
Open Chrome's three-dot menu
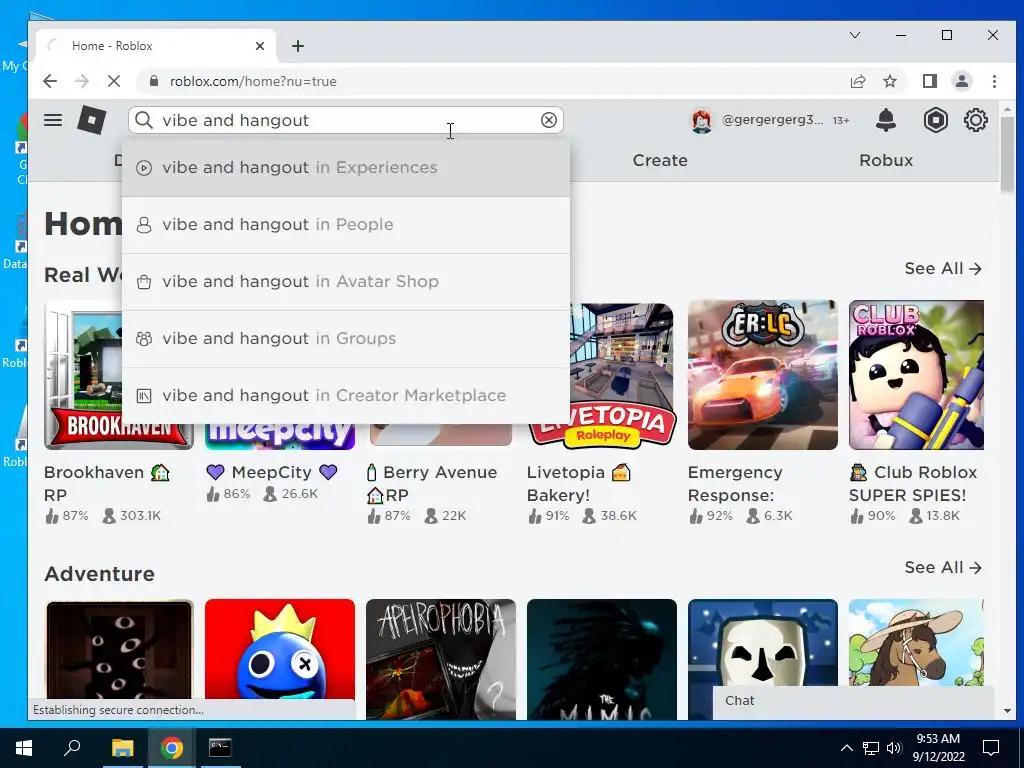994,81
